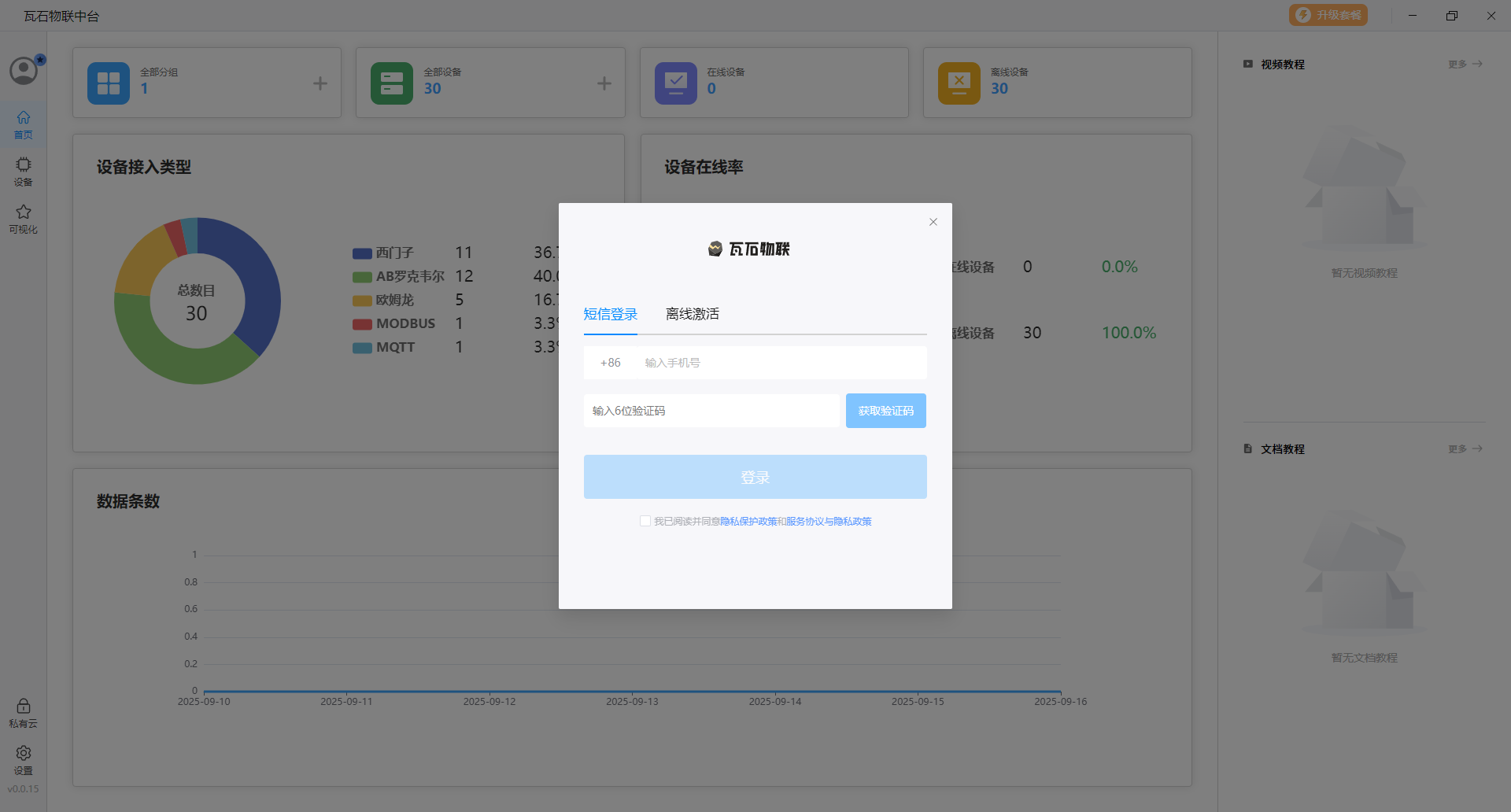
Task: Click the 全部设备 green server icon
Action: click(392, 83)
